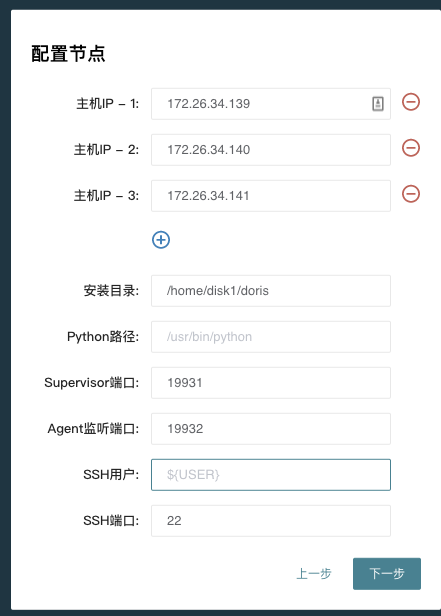Click the 安装目录 label

(111, 291)
